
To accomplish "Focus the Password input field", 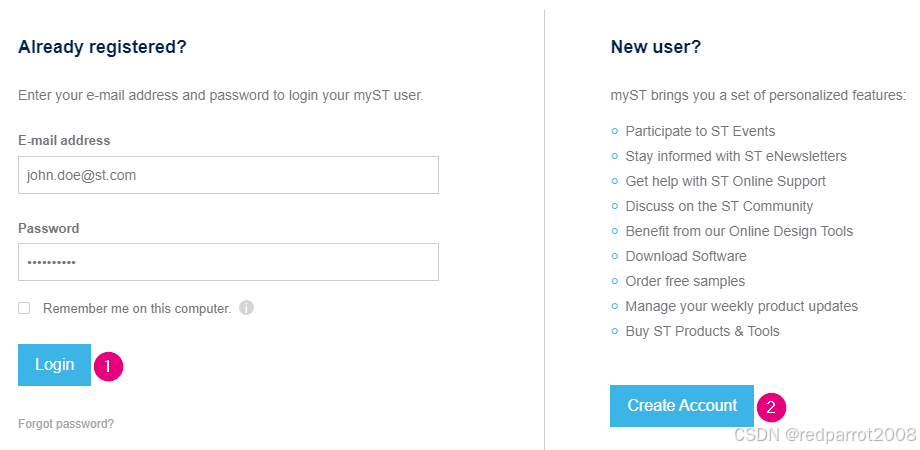I will click(228, 262).
